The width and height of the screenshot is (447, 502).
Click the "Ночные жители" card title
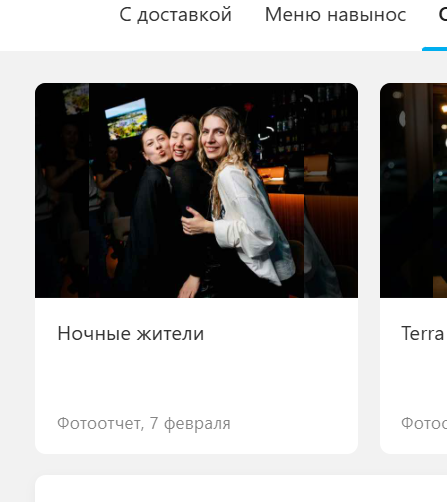(x=131, y=333)
